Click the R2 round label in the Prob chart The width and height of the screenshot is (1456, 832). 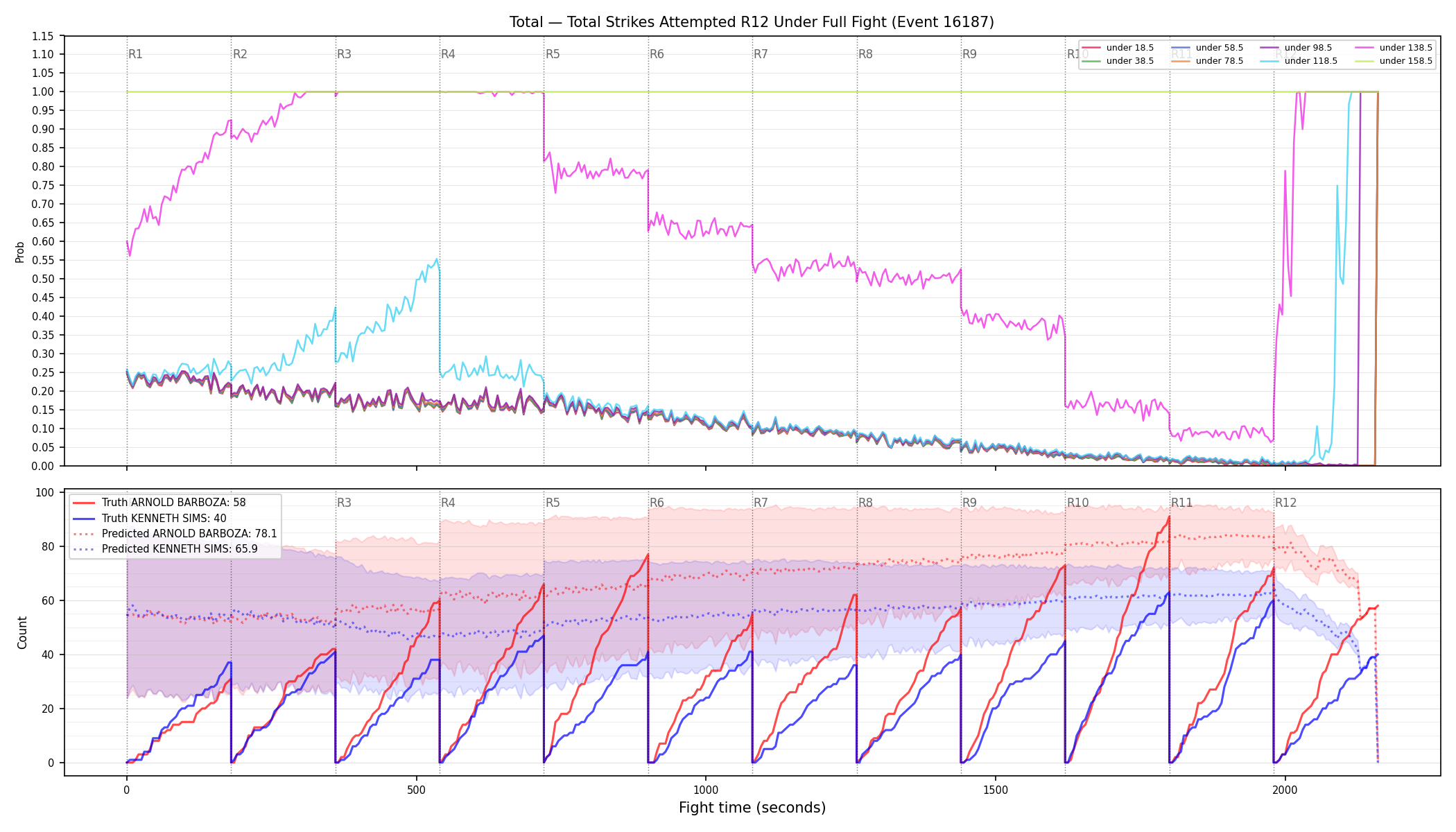240,54
